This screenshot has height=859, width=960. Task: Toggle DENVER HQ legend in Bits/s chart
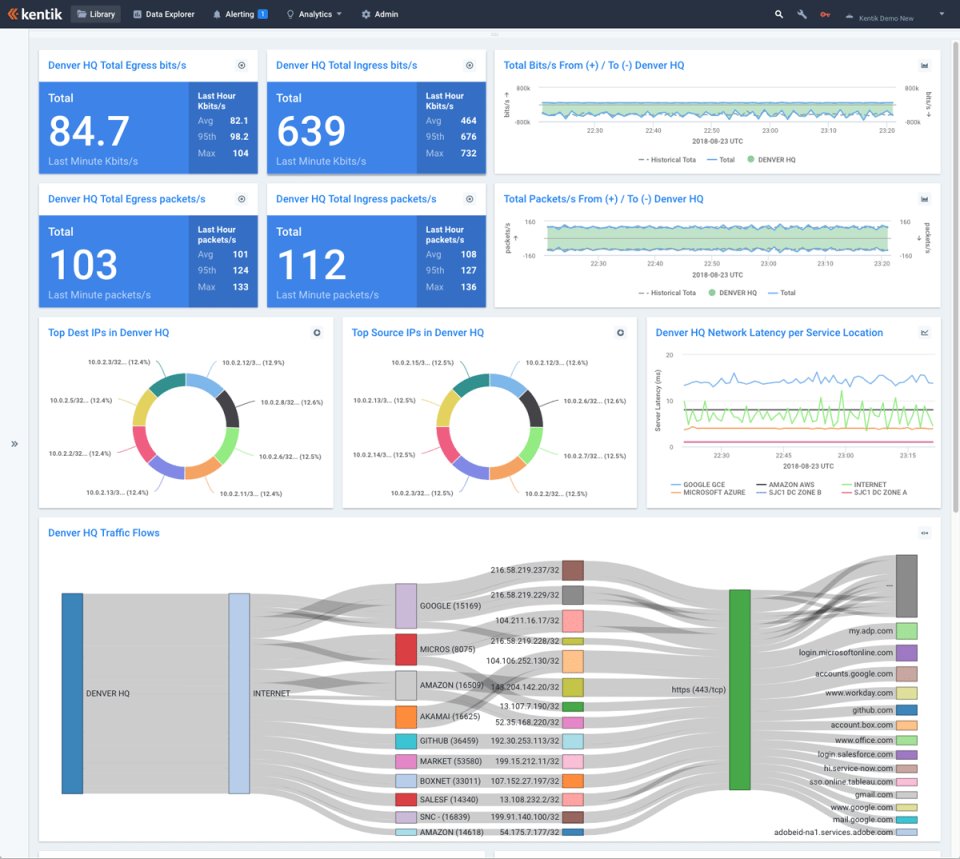771,160
